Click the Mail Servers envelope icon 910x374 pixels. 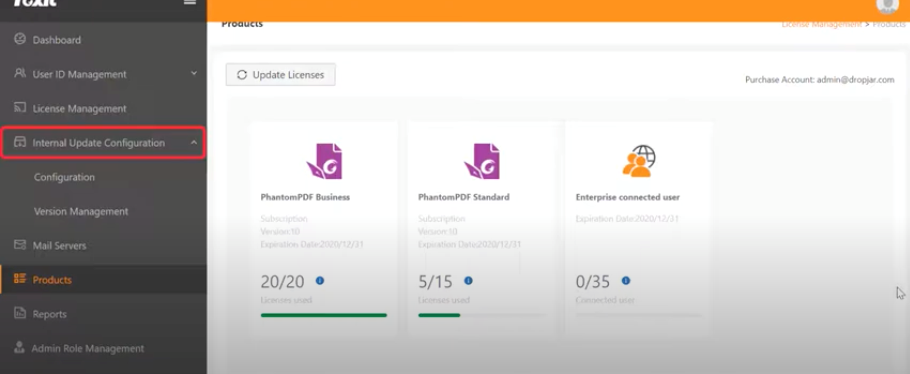20,245
